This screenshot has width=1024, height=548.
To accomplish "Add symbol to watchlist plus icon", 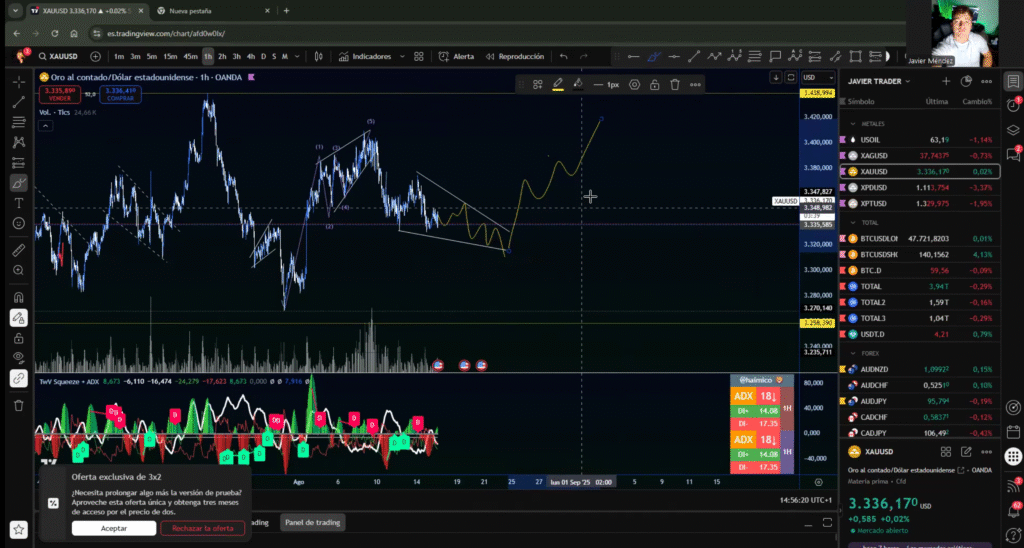I will [x=946, y=82].
